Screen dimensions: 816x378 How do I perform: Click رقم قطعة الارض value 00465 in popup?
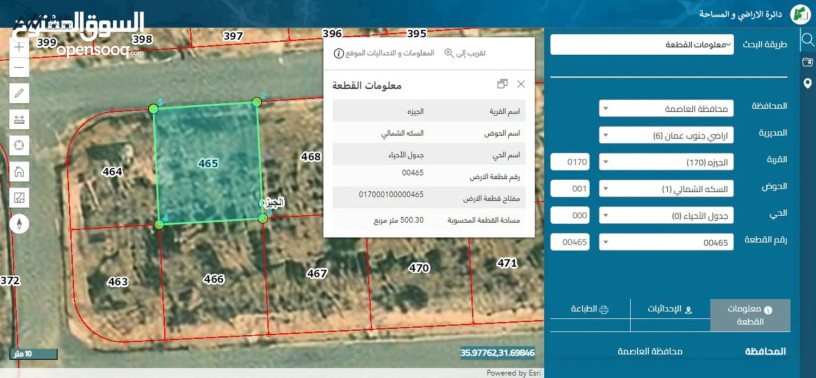(413, 173)
